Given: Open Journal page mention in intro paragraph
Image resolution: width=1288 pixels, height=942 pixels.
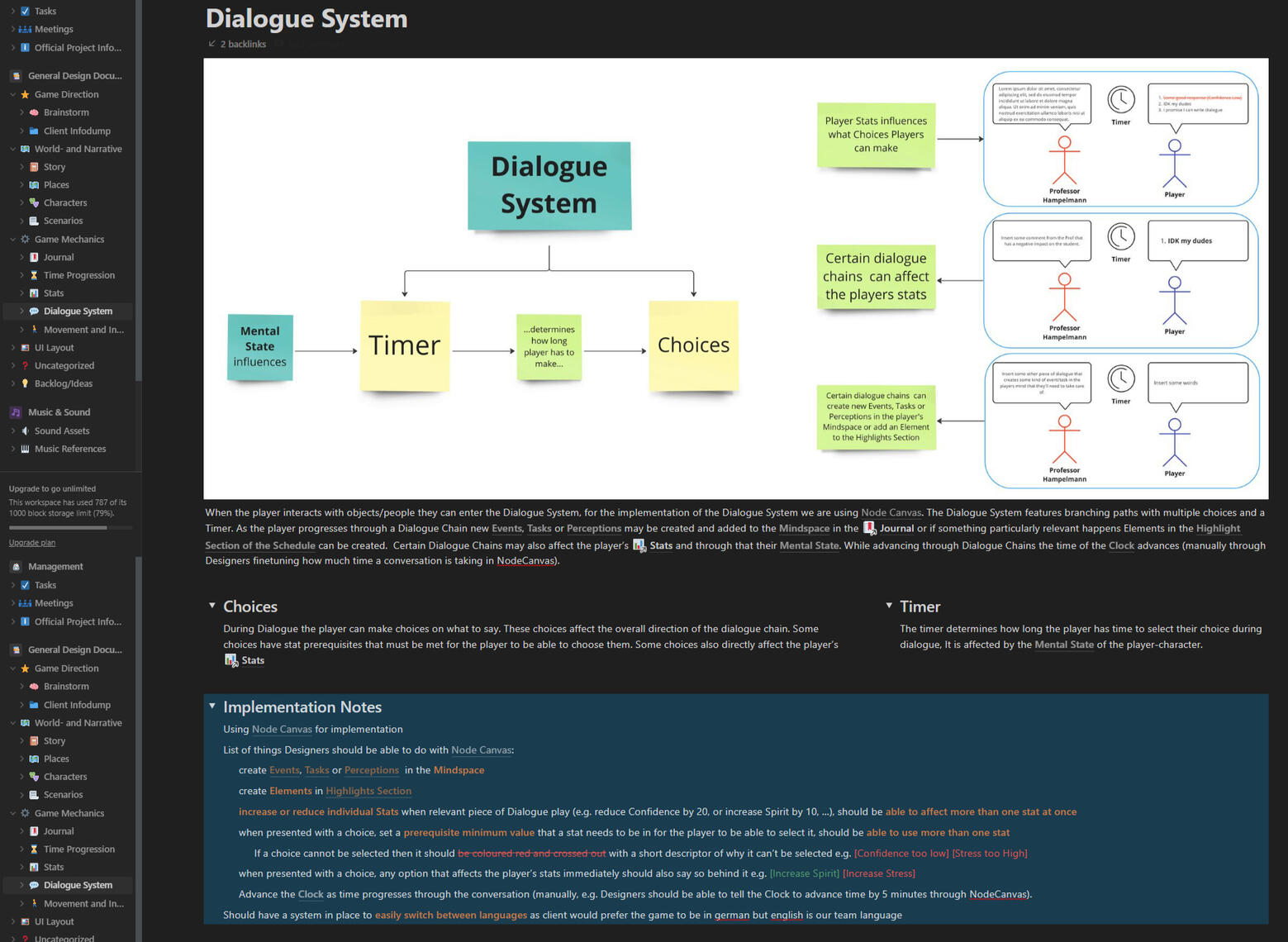Looking at the screenshot, I should pyautogui.click(x=896, y=528).
